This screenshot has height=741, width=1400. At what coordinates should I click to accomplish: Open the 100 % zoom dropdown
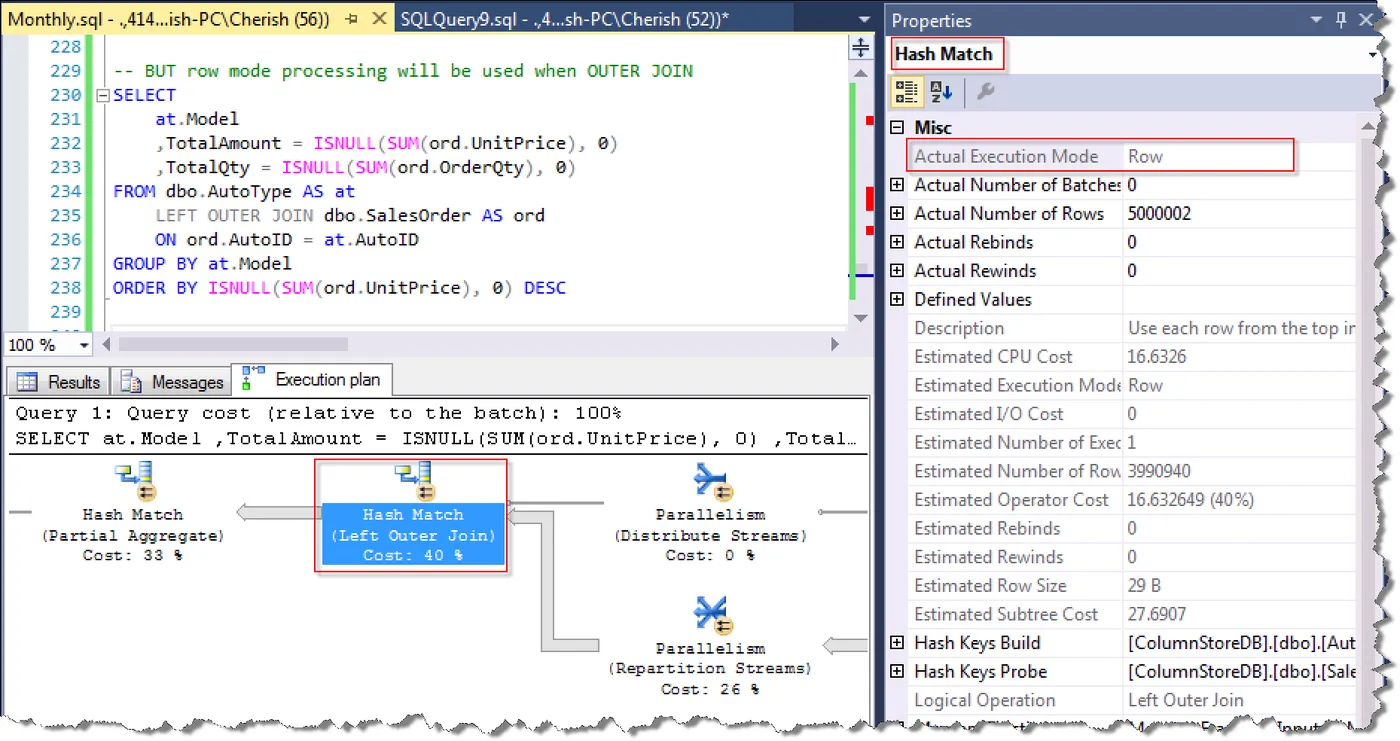click(x=83, y=345)
